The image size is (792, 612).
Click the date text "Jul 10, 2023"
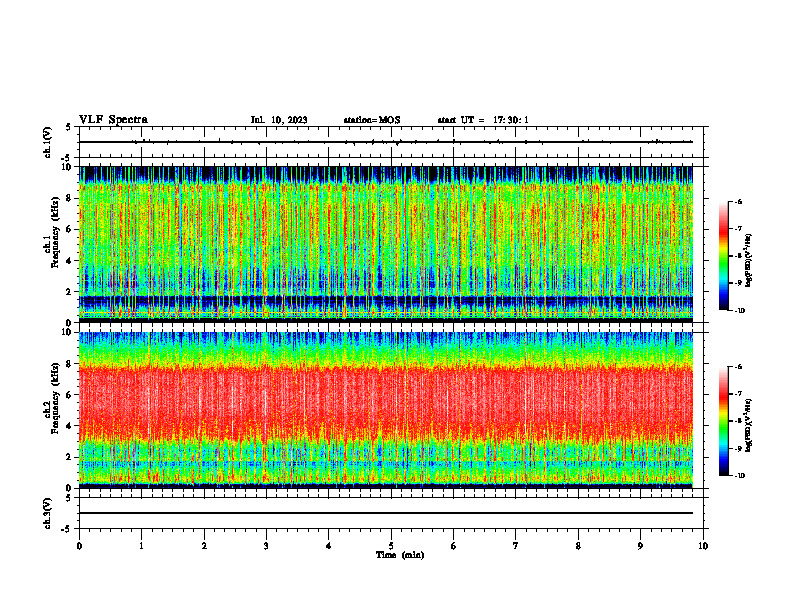[x=279, y=120]
